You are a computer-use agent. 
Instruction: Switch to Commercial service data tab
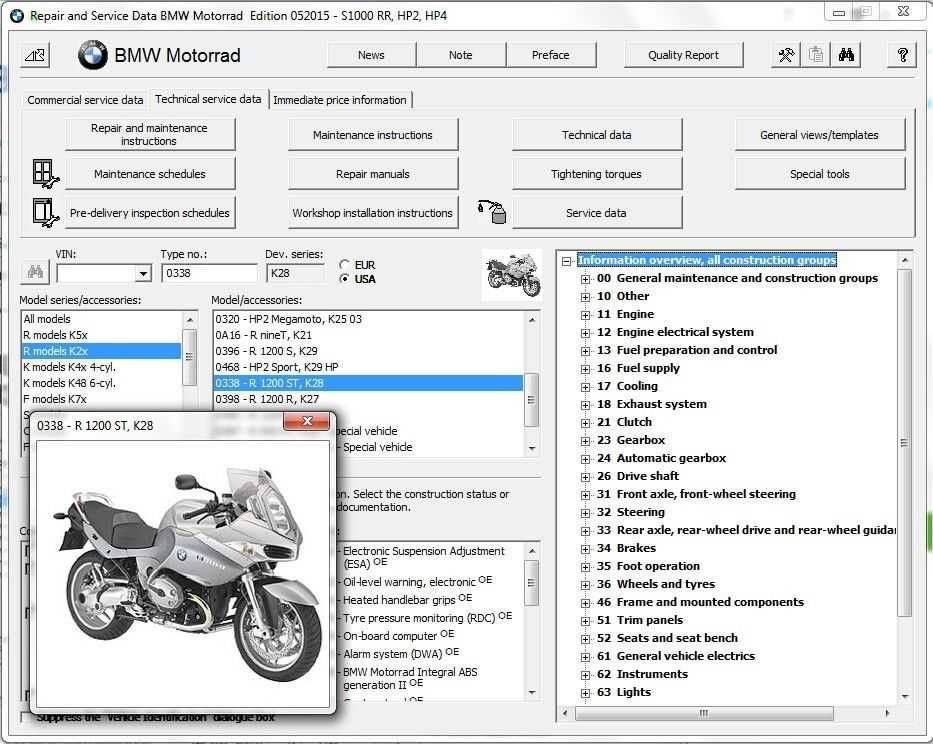click(85, 100)
